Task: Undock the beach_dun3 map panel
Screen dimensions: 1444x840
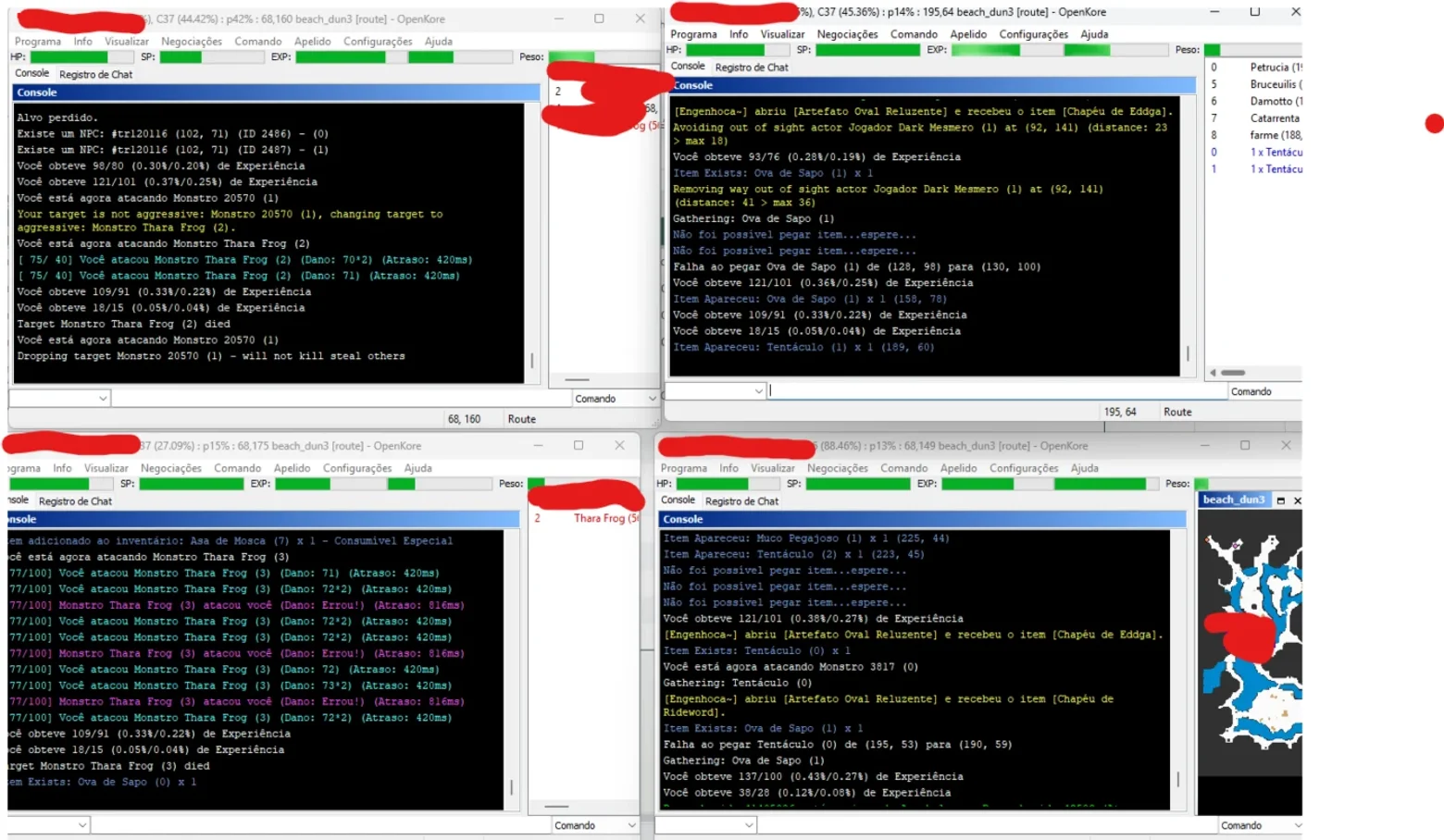Action: pos(1281,500)
